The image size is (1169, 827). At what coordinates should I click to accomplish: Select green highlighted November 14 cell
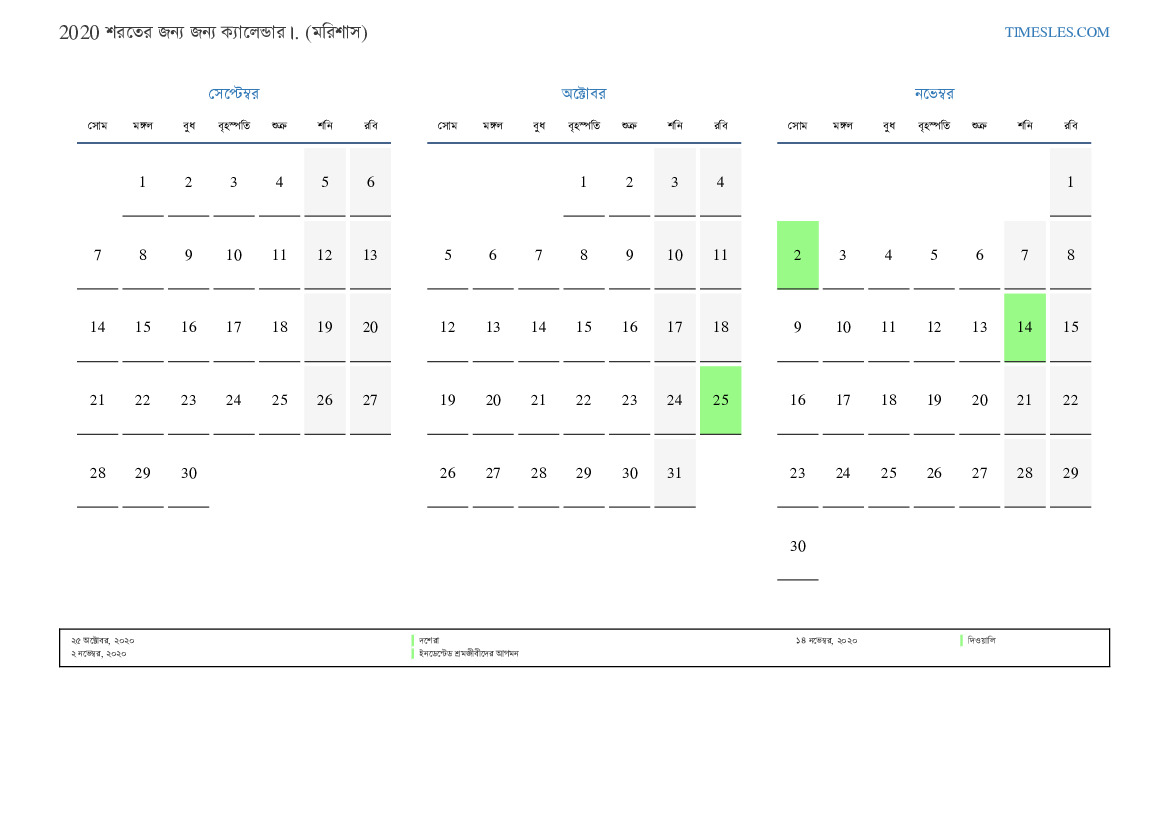[1024, 327]
